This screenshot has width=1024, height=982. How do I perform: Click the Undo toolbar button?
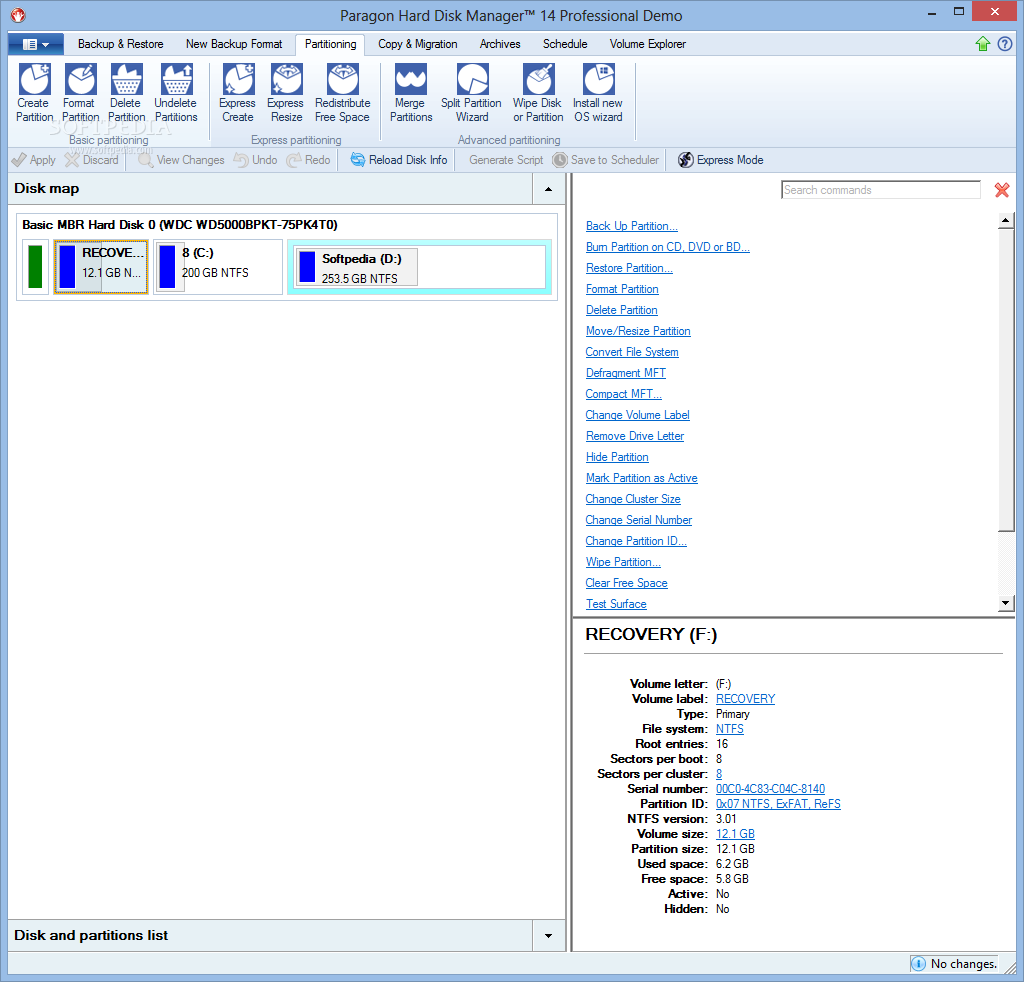pos(256,160)
